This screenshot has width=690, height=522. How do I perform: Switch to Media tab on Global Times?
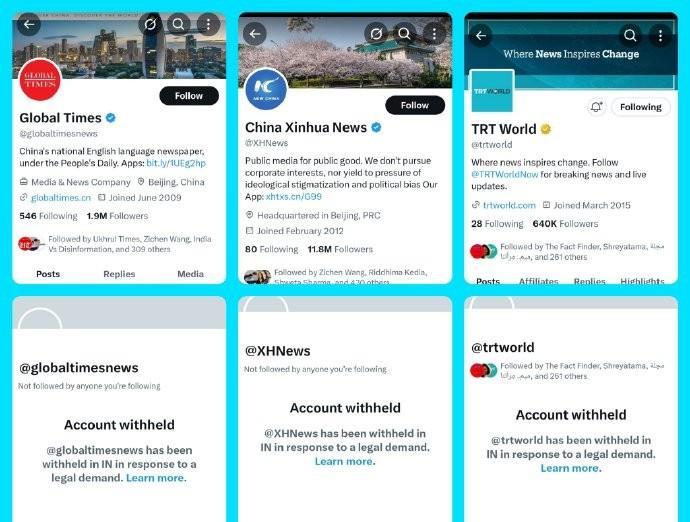191,274
